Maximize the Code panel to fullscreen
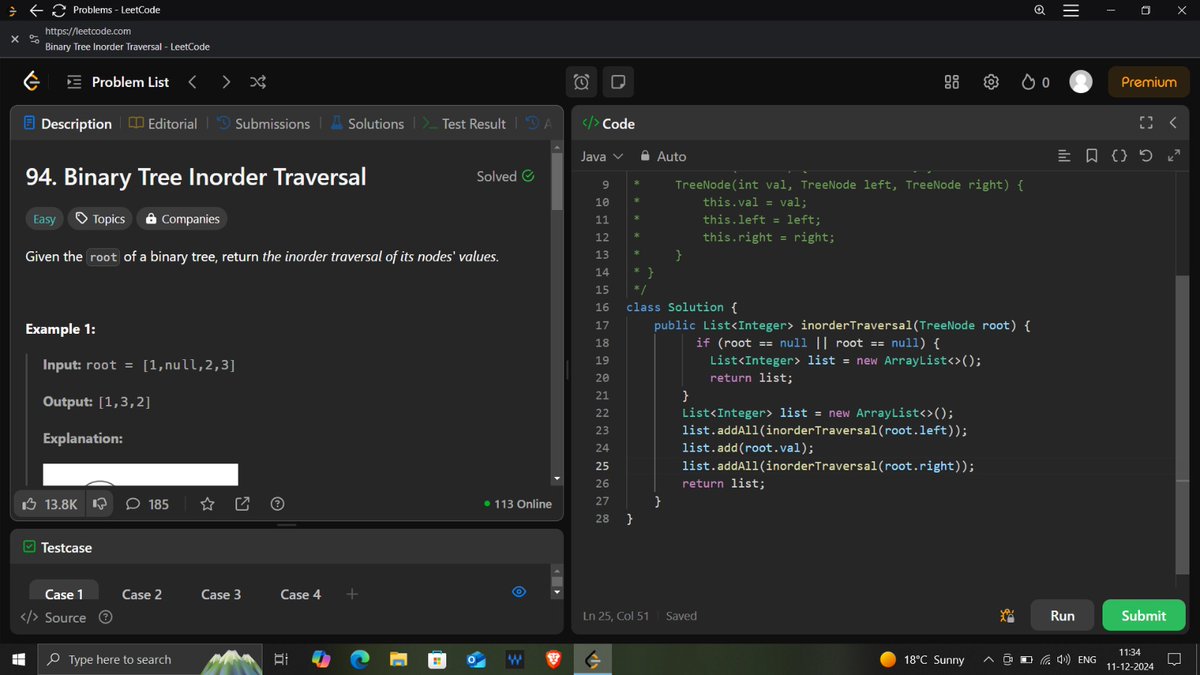The height and width of the screenshot is (675, 1200). [1146, 123]
